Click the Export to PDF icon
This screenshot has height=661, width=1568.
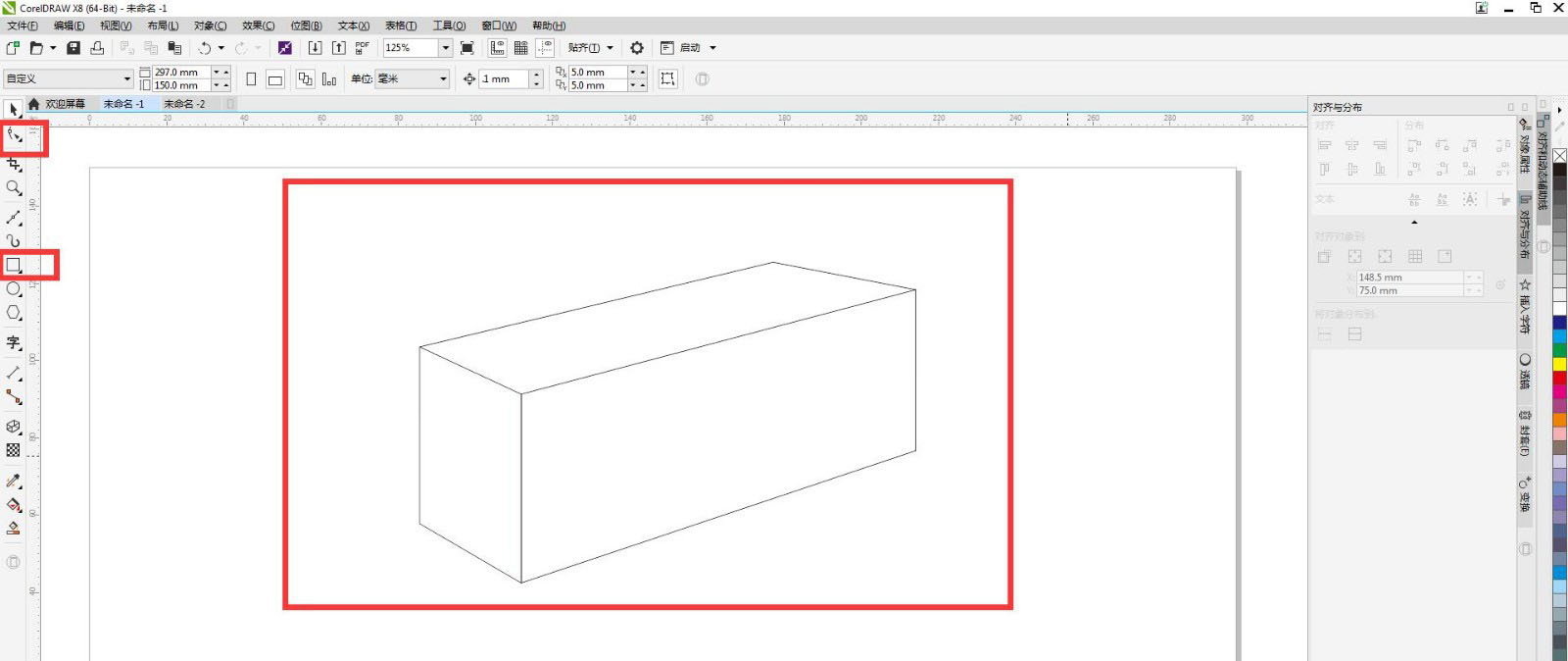point(362,48)
